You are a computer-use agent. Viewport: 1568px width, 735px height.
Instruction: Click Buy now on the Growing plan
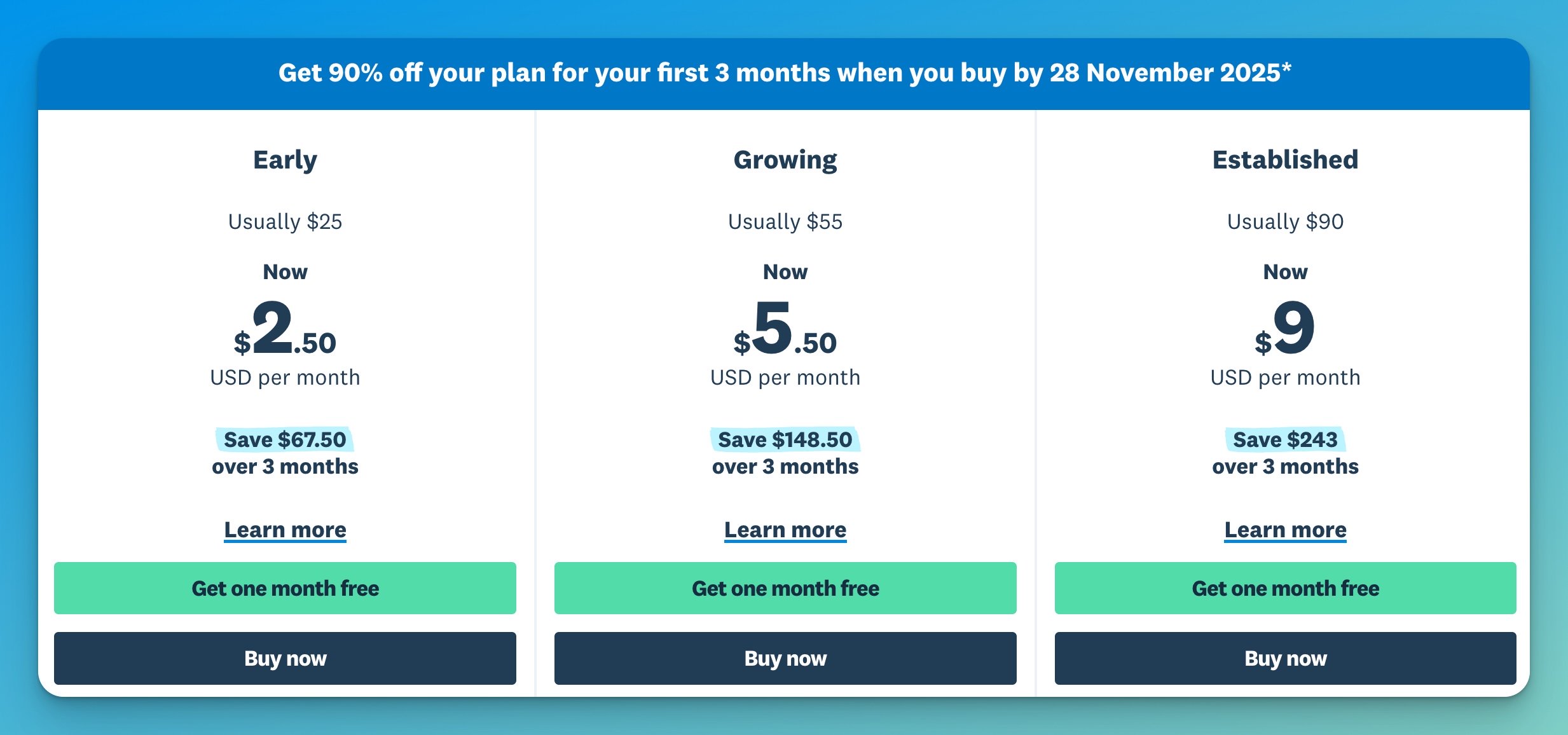pyautogui.click(x=785, y=659)
